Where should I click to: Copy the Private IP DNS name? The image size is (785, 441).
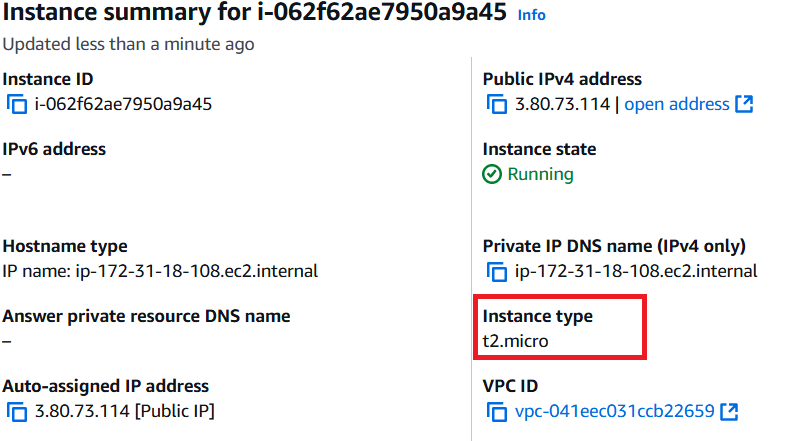click(497, 272)
